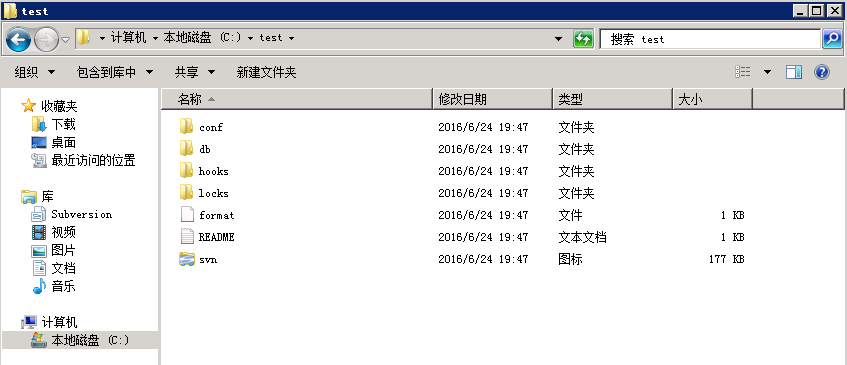Open 下载 in favorites
The height and width of the screenshot is (365, 847).
(x=63, y=125)
